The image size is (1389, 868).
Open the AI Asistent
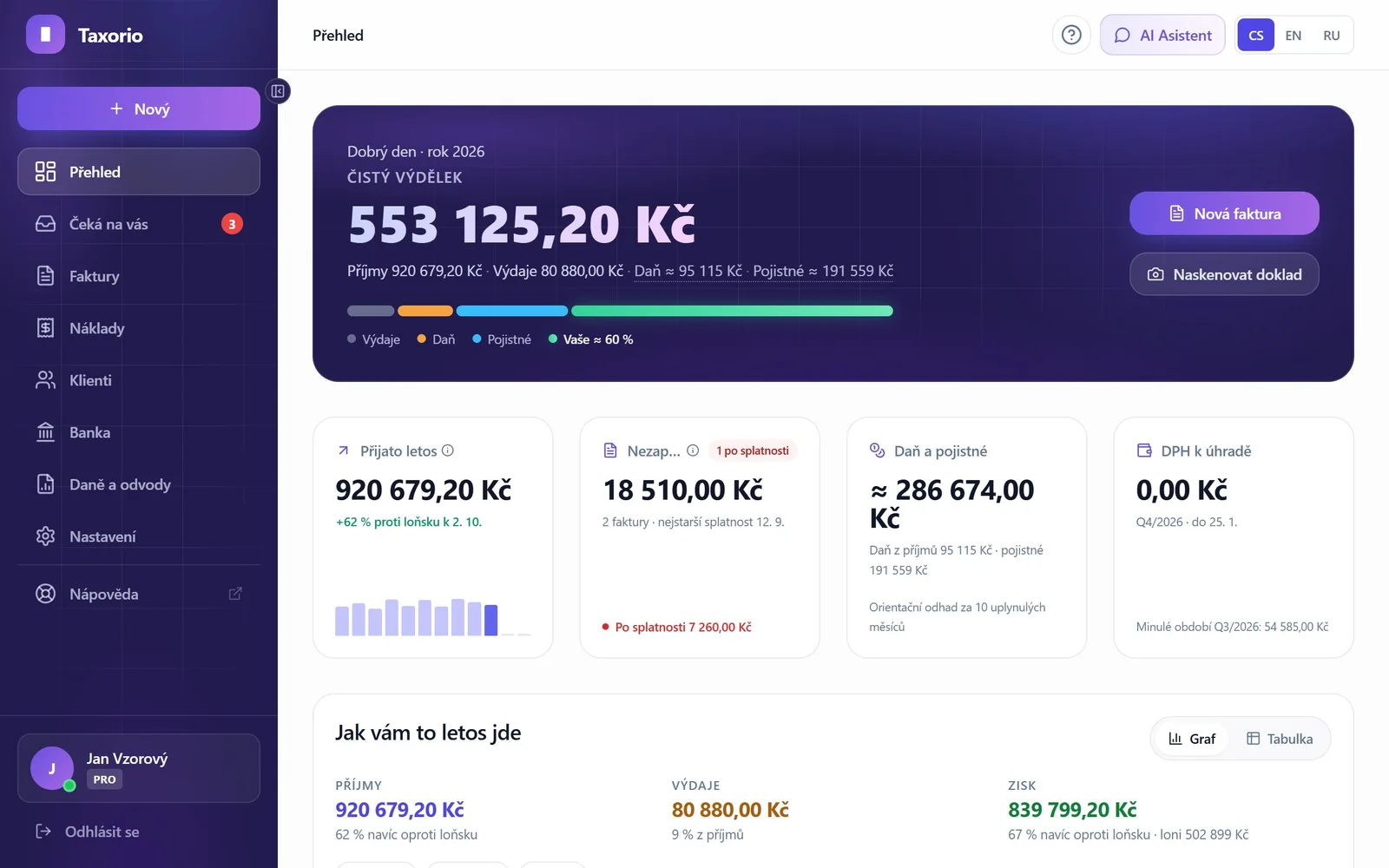coord(1162,35)
